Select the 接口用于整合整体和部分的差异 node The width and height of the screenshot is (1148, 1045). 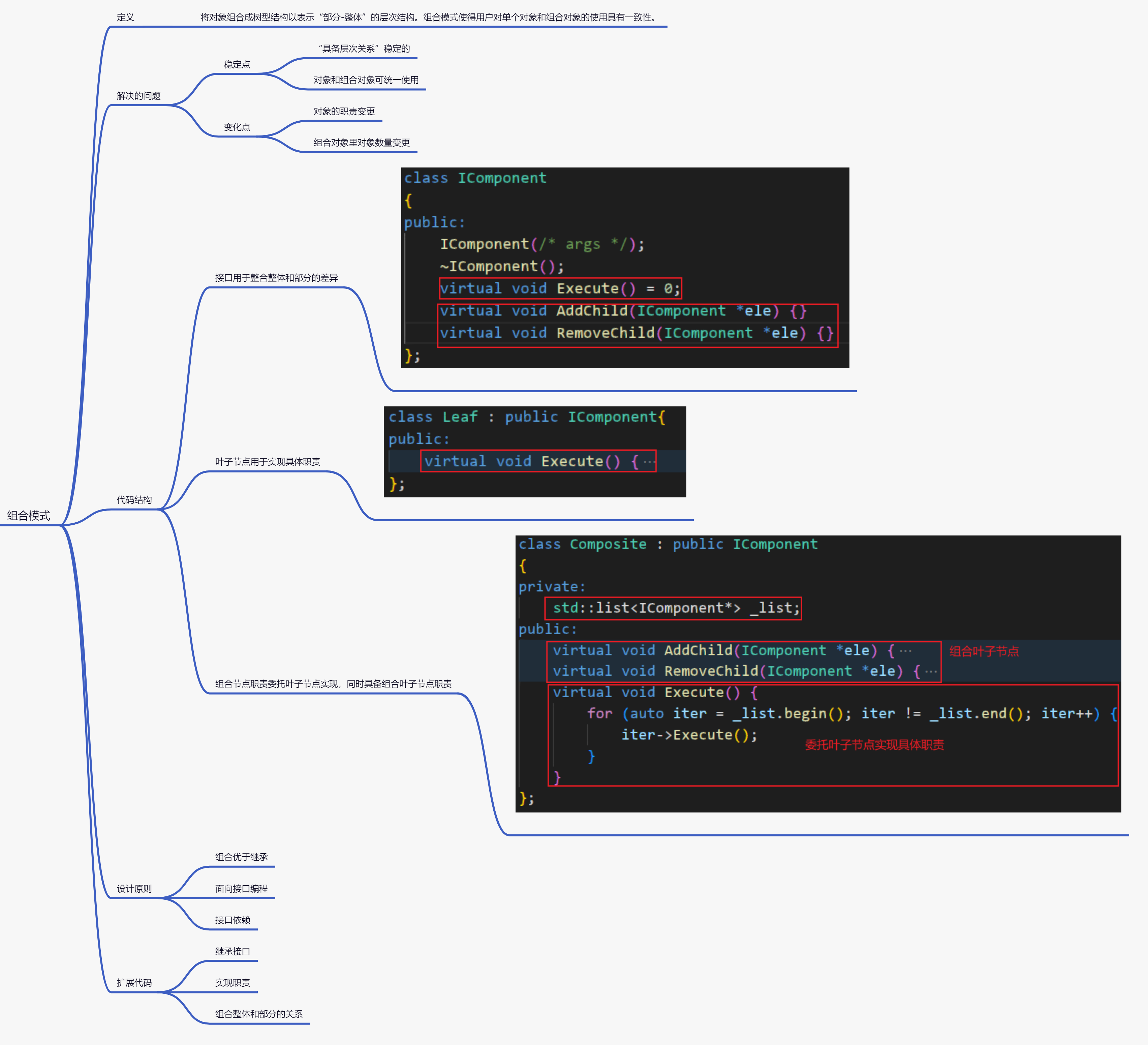point(276,277)
